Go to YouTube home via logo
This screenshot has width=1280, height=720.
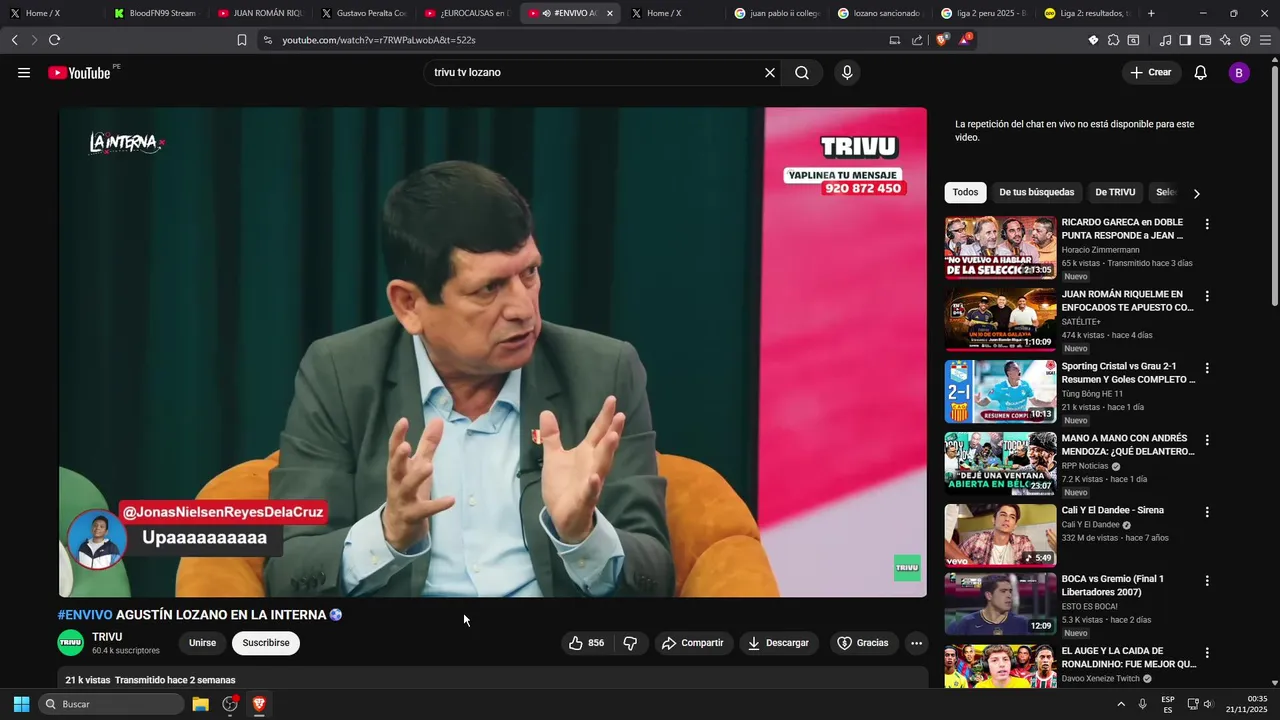pos(79,73)
